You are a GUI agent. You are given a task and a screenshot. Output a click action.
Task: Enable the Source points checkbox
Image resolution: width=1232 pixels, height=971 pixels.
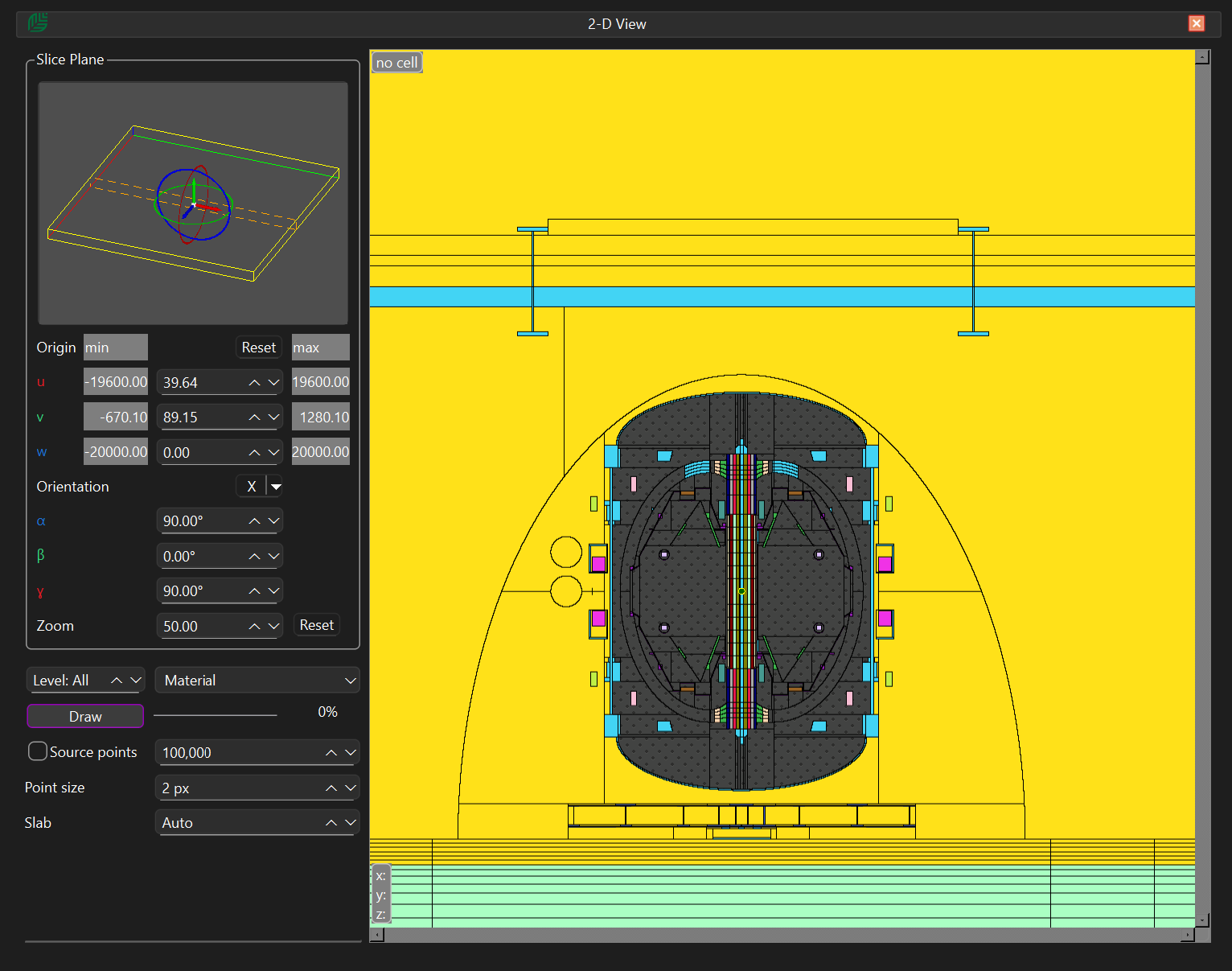pos(38,751)
